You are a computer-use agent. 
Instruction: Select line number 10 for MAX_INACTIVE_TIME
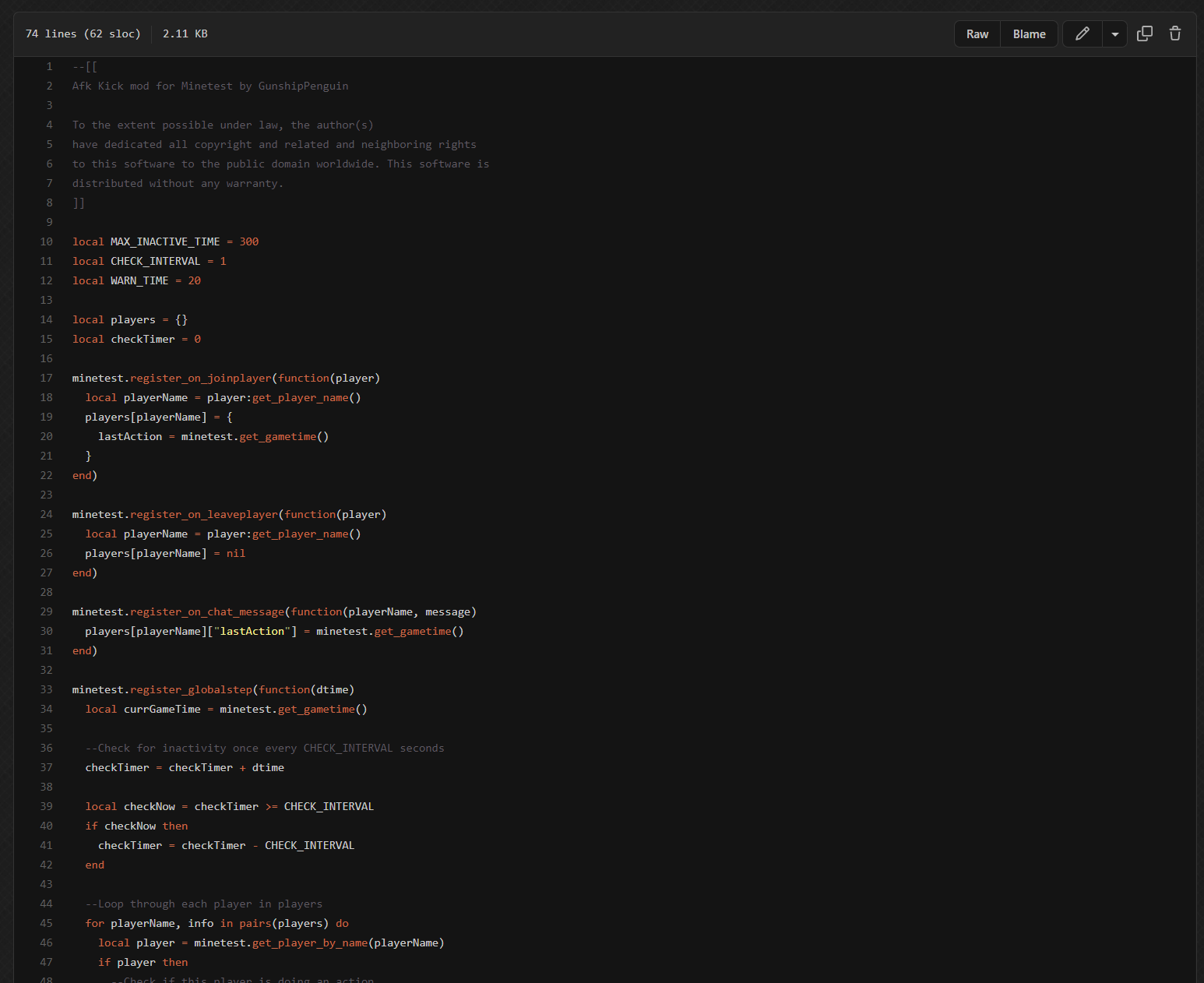[47, 241]
